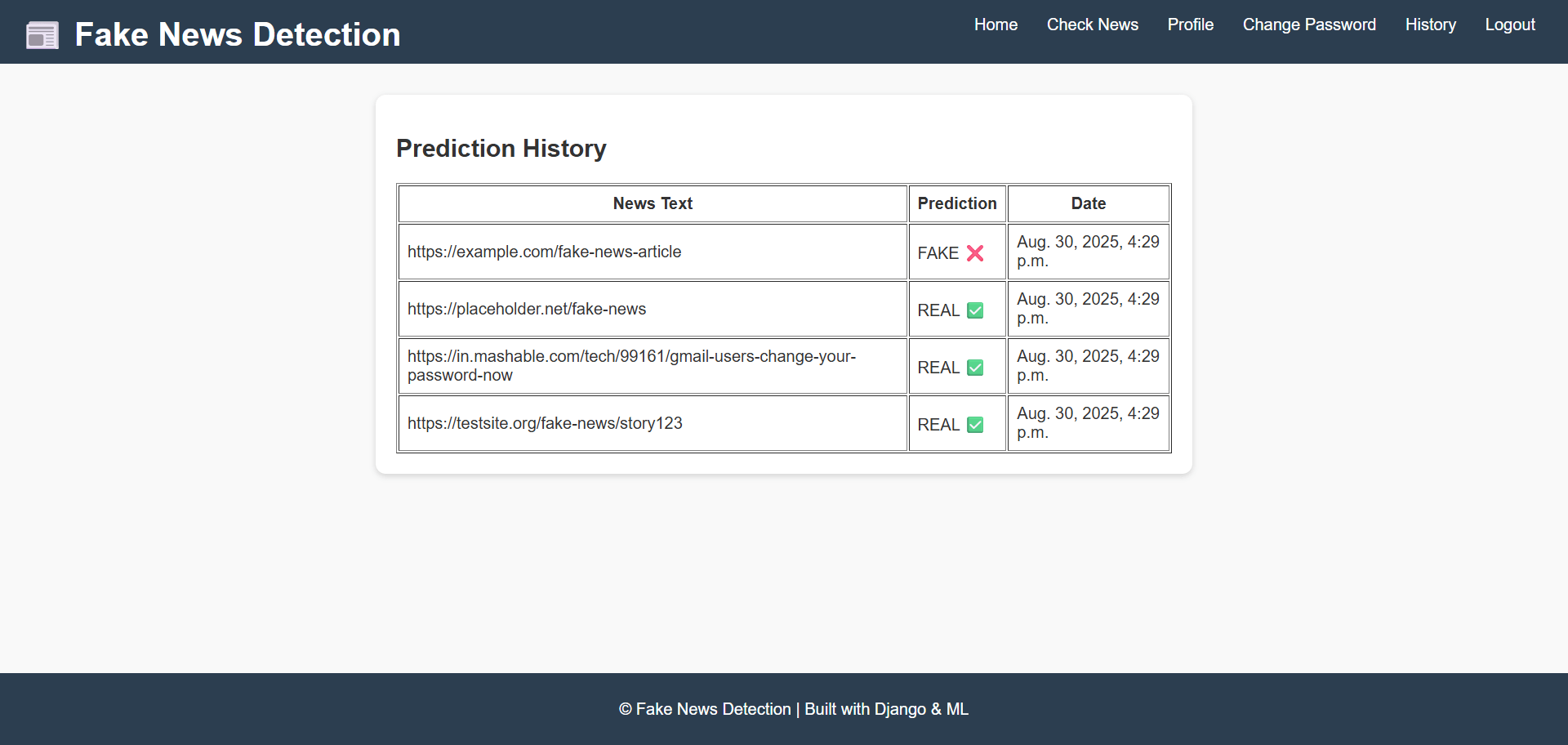Open the Profile page
The width and height of the screenshot is (1568, 745).
point(1191,25)
